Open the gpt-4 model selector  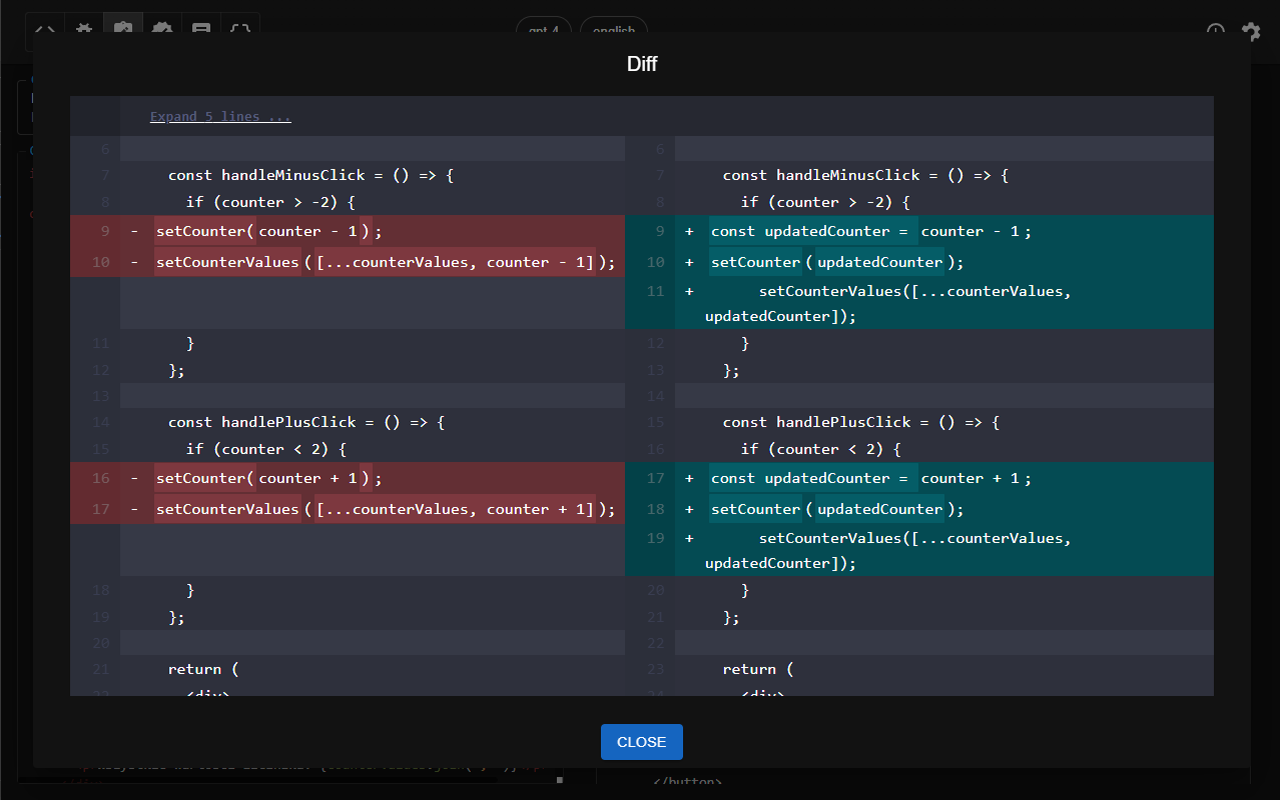544,30
